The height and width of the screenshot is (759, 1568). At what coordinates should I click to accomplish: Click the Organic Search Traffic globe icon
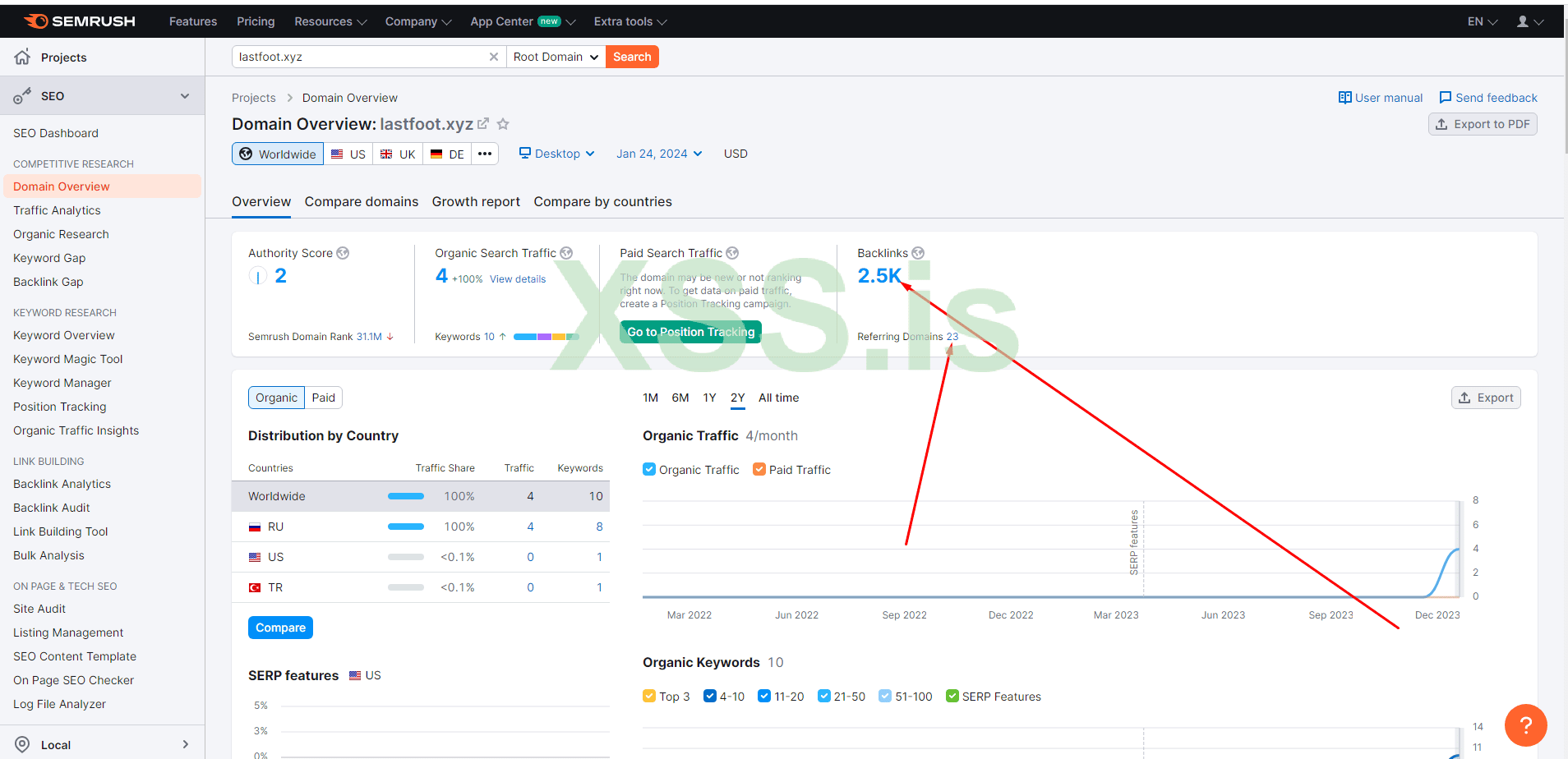(566, 253)
